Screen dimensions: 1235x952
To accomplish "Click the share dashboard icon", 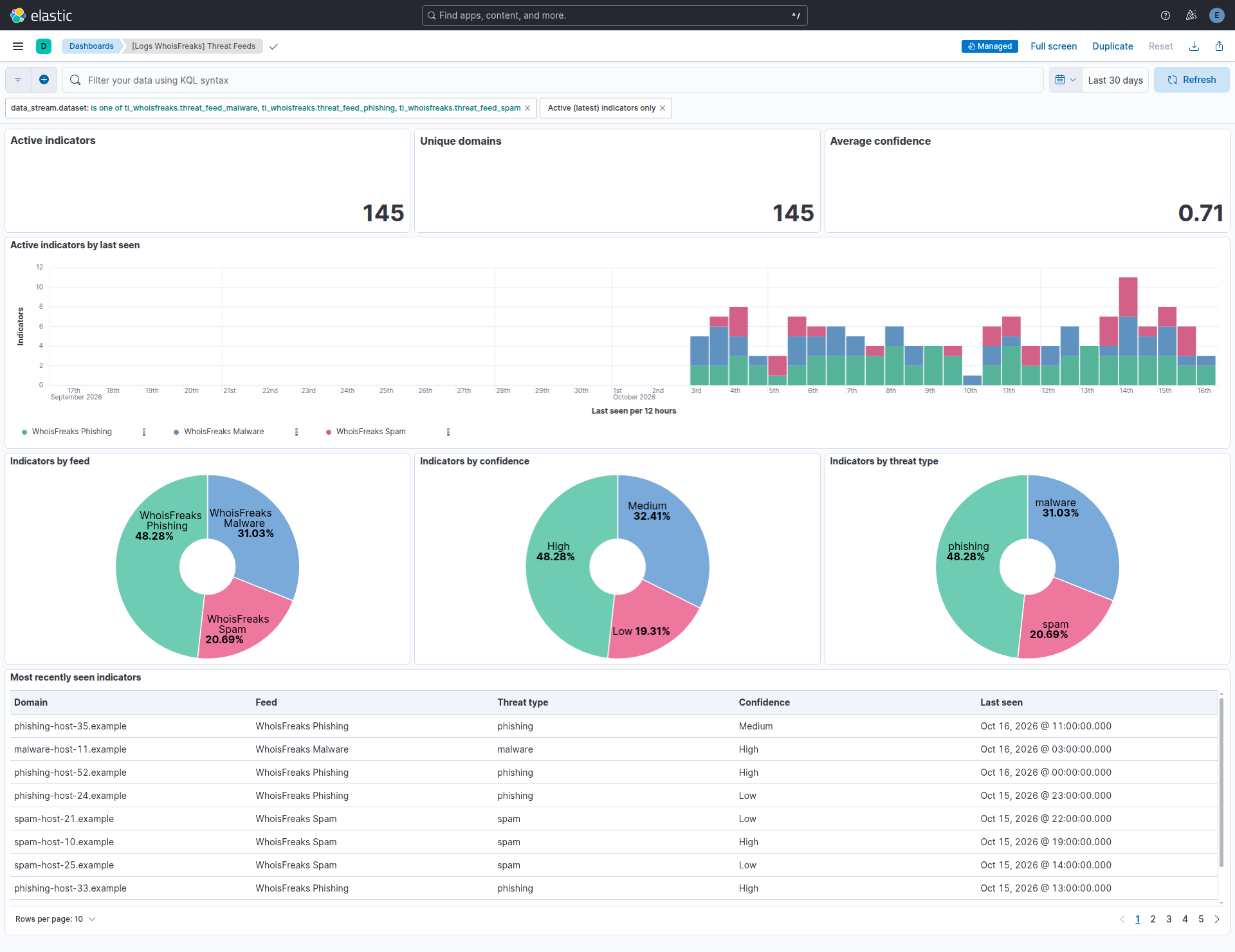I will click(x=1220, y=46).
